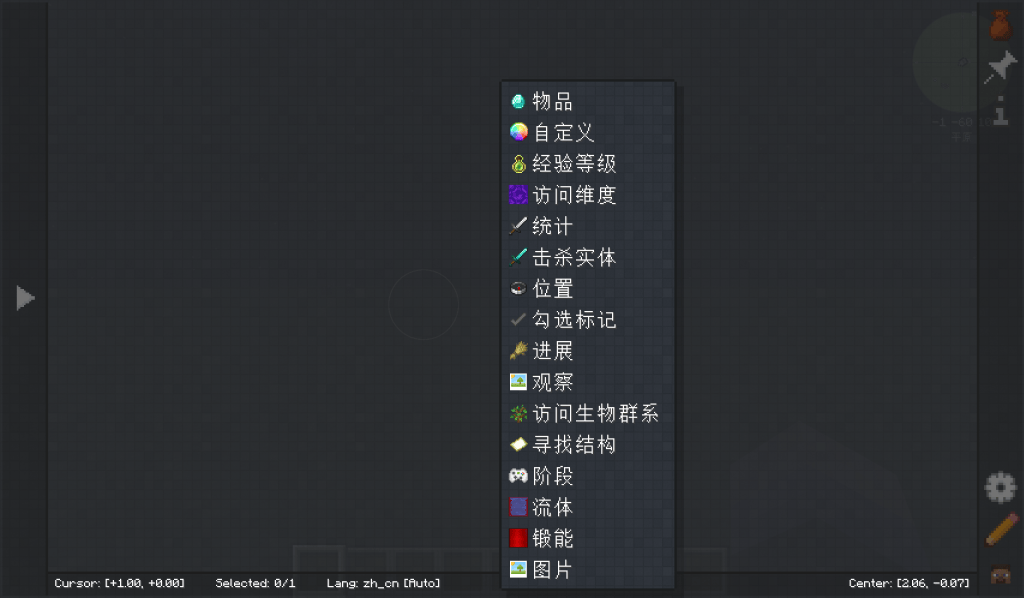Pick 访问生物群系 from the list

click(x=594, y=413)
